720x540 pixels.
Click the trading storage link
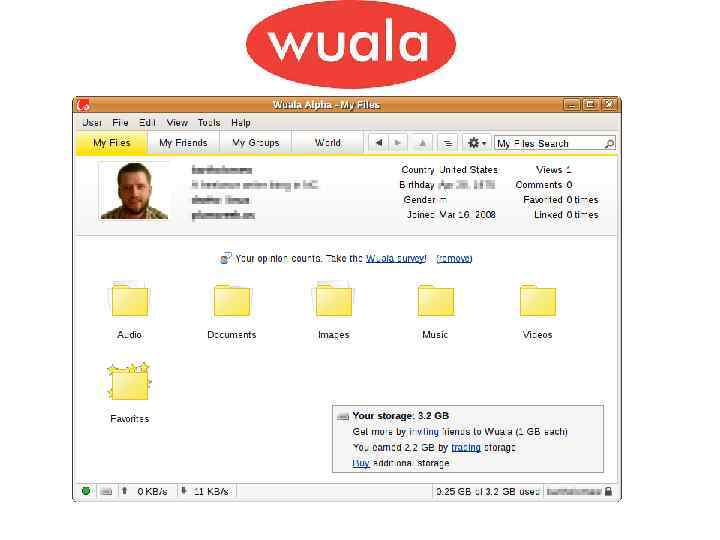click(466, 447)
